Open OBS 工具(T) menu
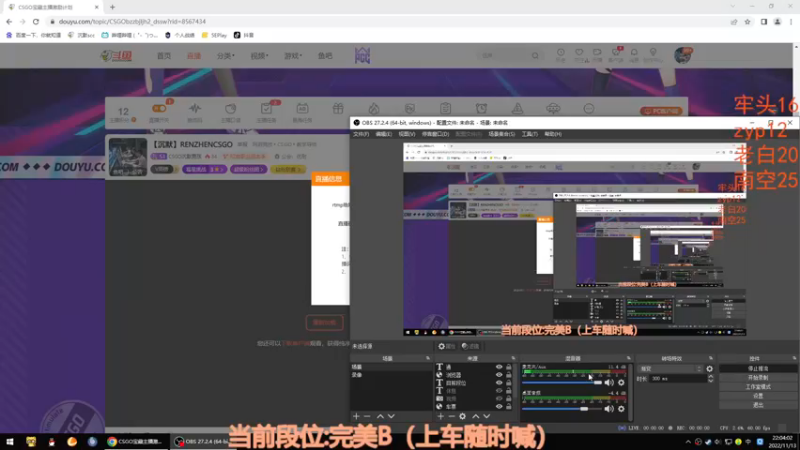Image resolution: width=800 pixels, height=450 pixels. click(x=529, y=134)
